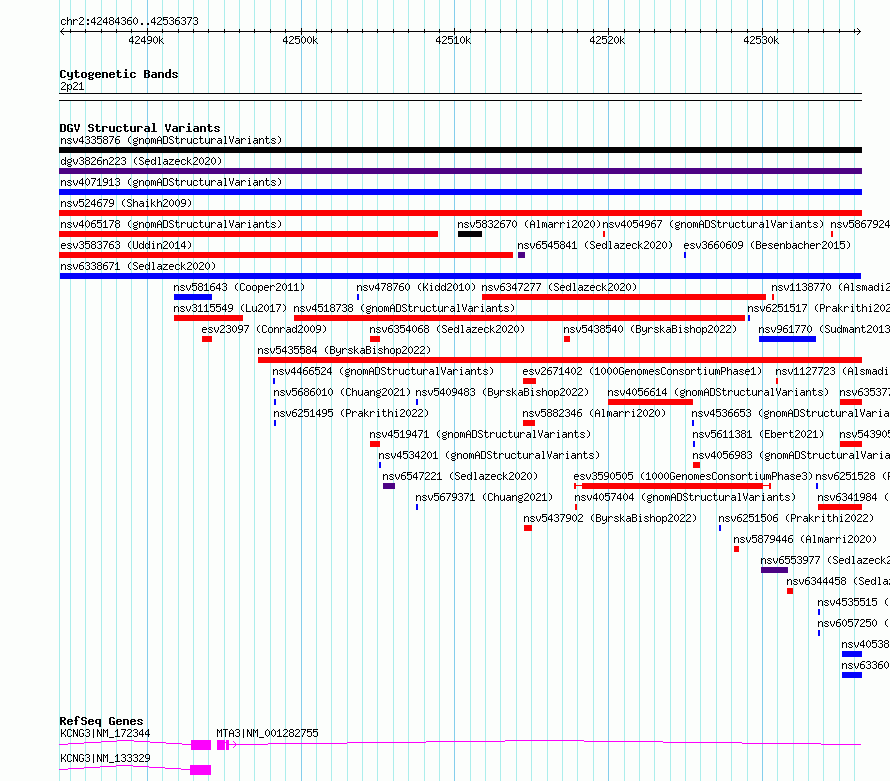Select the KCNG3|NM_133329 gene label
The width and height of the screenshot is (890, 781).
coord(105,758)
